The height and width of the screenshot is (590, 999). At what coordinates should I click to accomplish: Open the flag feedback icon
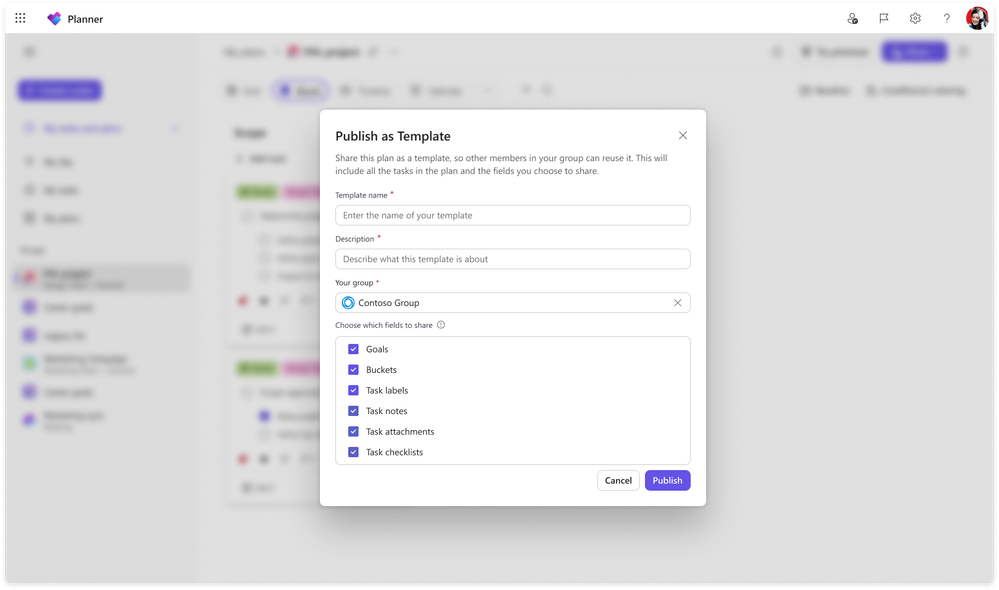[884, 18]
